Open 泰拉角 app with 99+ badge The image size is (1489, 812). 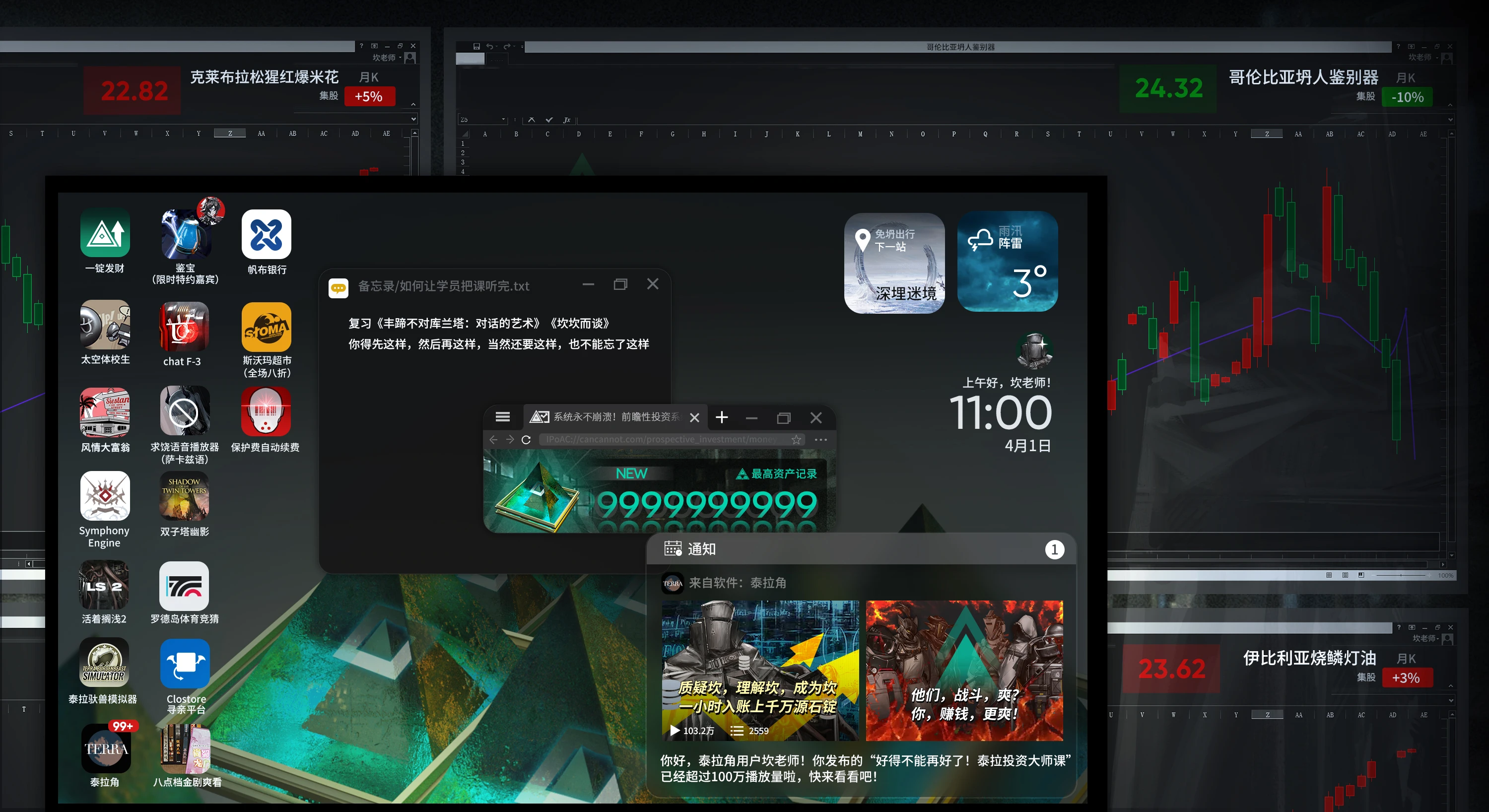pyautogui.click(x=106, y=748)
